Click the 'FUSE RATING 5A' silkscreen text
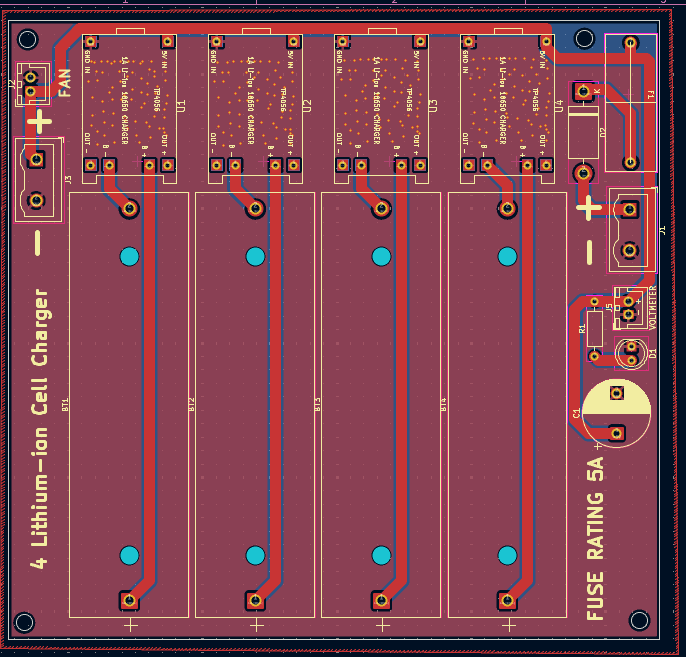Screen dimensions: 686x657 (x=596, y=540)
